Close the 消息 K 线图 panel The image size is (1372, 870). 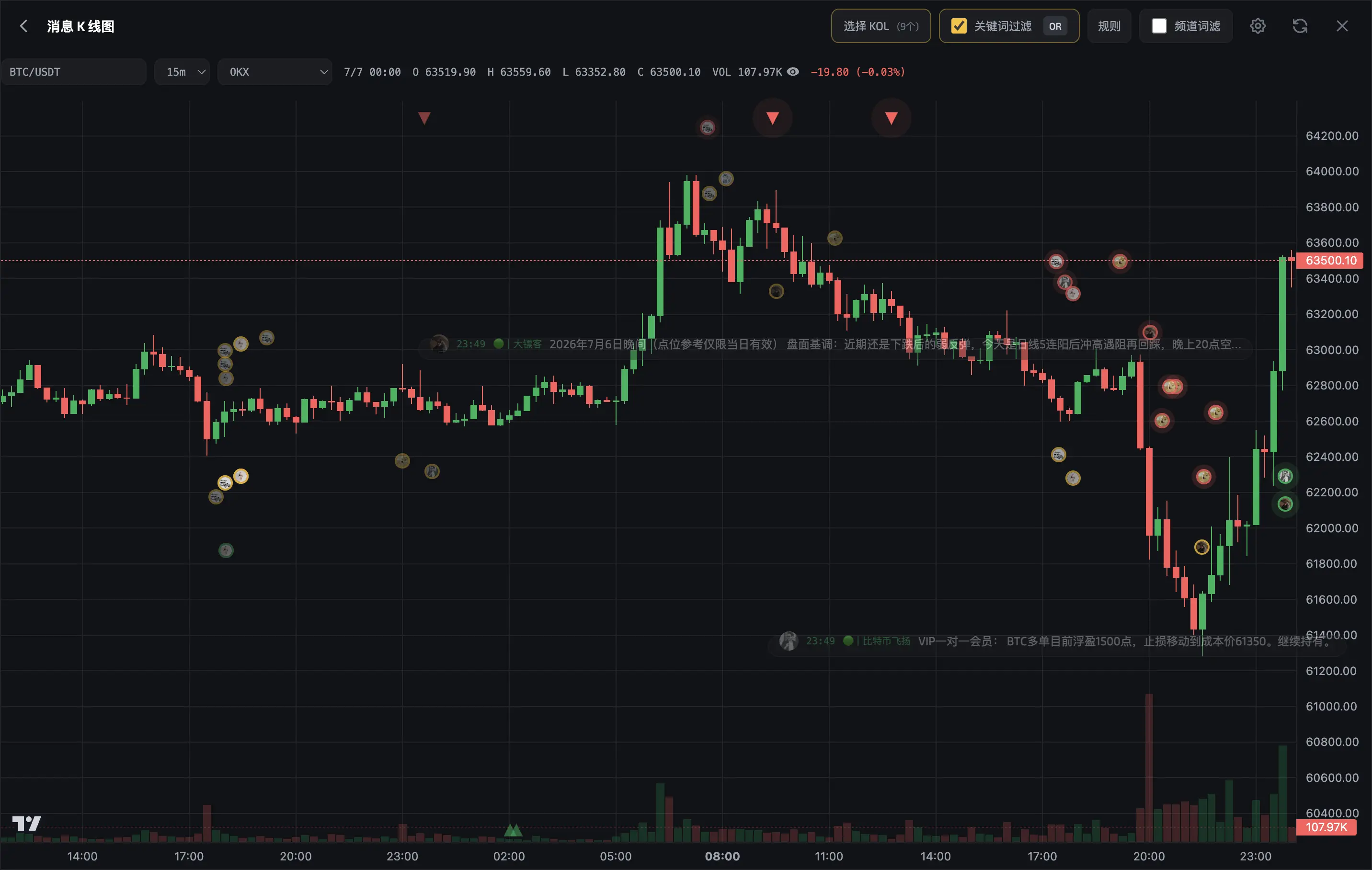tap(1342, 26)
